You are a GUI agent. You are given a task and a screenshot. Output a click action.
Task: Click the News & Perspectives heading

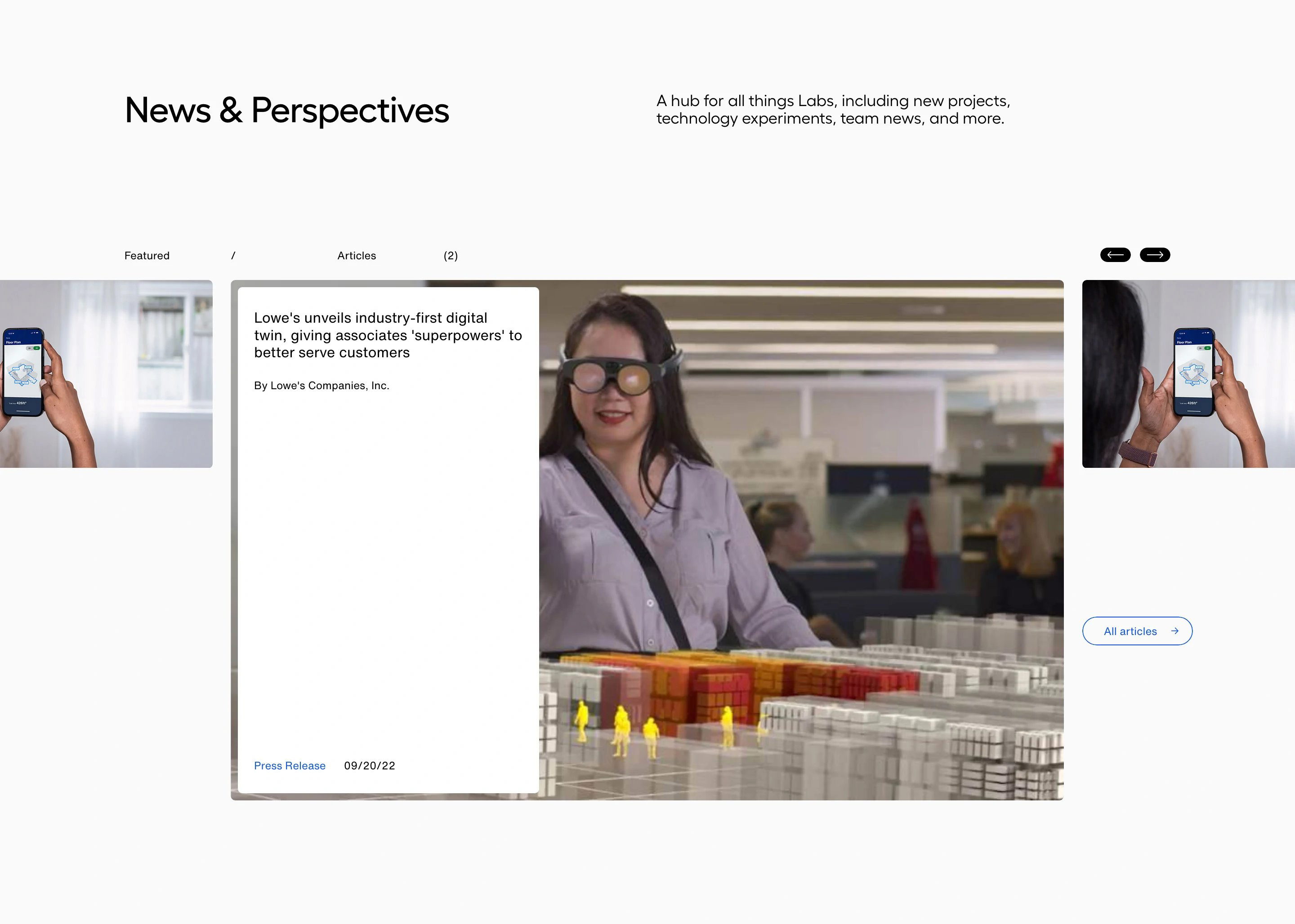tap(287, 111)
